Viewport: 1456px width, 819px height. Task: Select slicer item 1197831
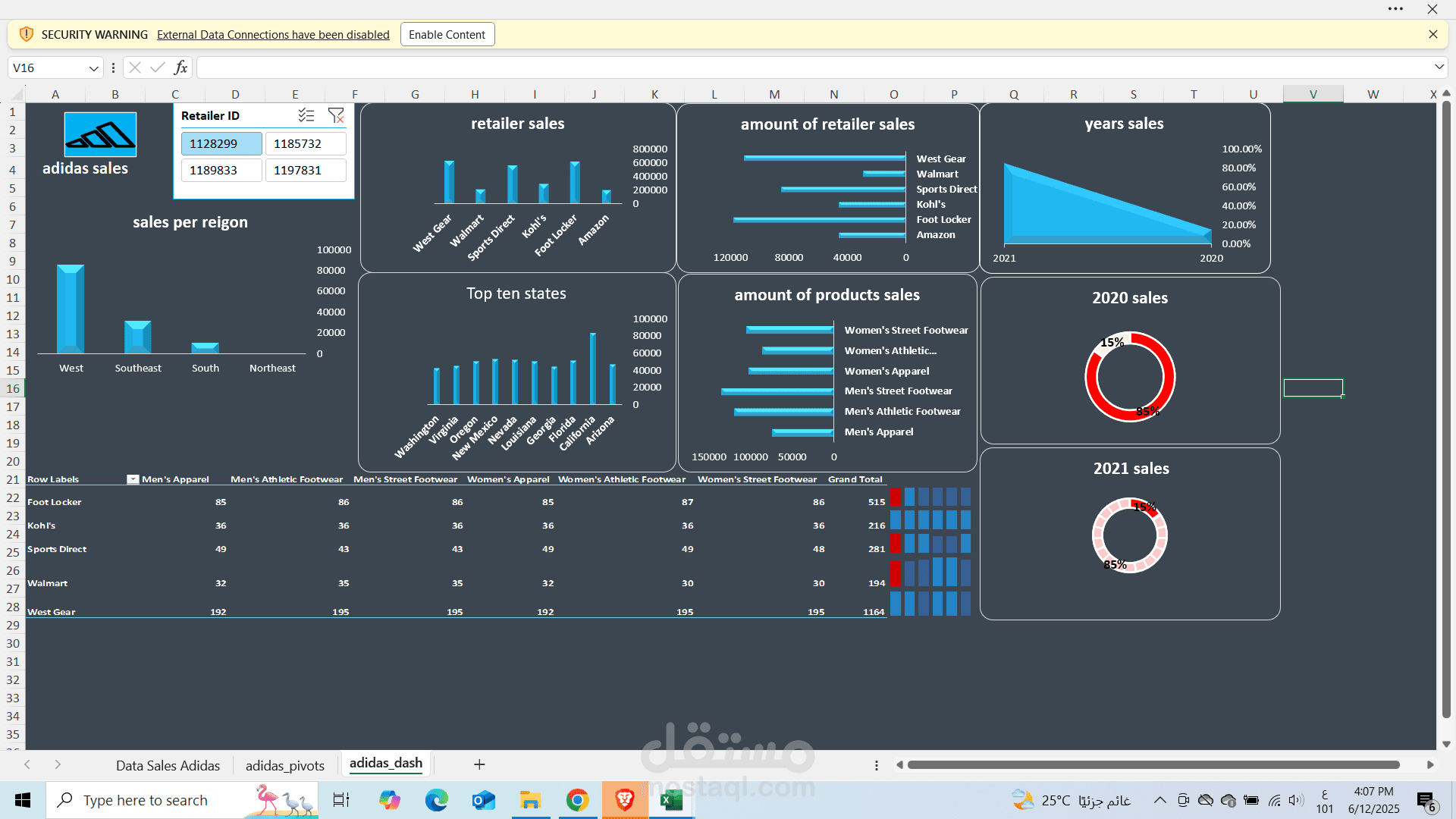tap(306, 170)
